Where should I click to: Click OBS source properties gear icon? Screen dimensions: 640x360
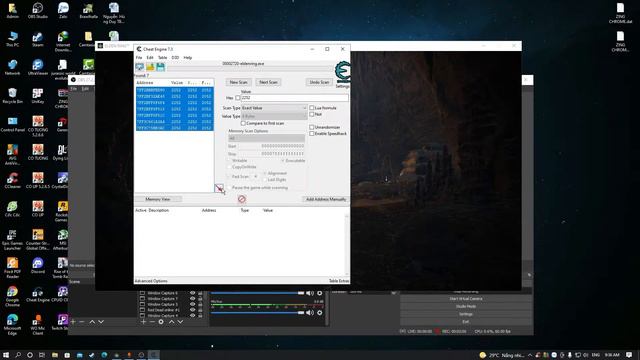click(x=161, y=322)
